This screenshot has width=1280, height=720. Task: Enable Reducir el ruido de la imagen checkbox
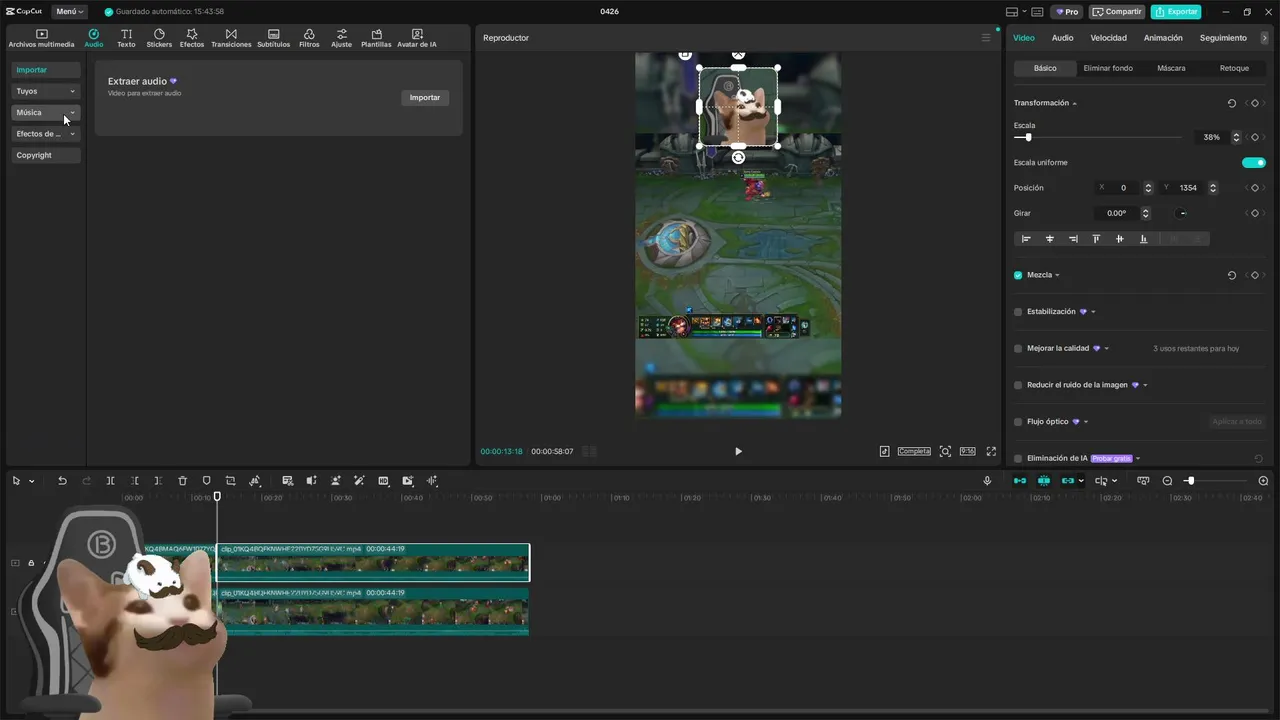point(1018,385)
